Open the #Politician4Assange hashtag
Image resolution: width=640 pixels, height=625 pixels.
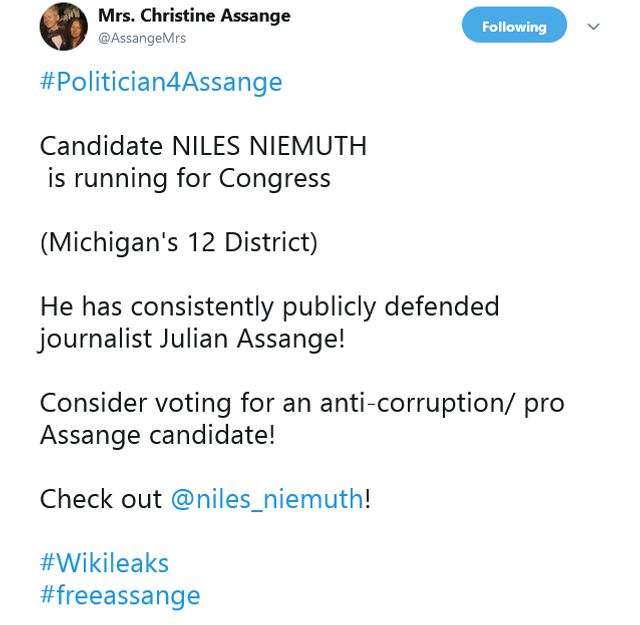point(161,82)
